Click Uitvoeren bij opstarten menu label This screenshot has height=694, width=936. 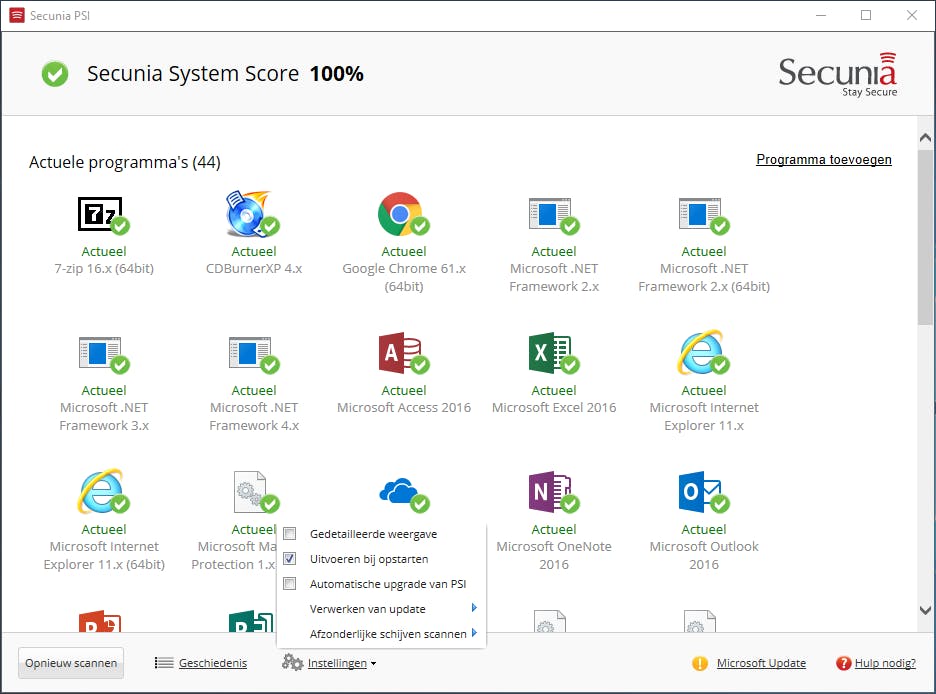369,559
